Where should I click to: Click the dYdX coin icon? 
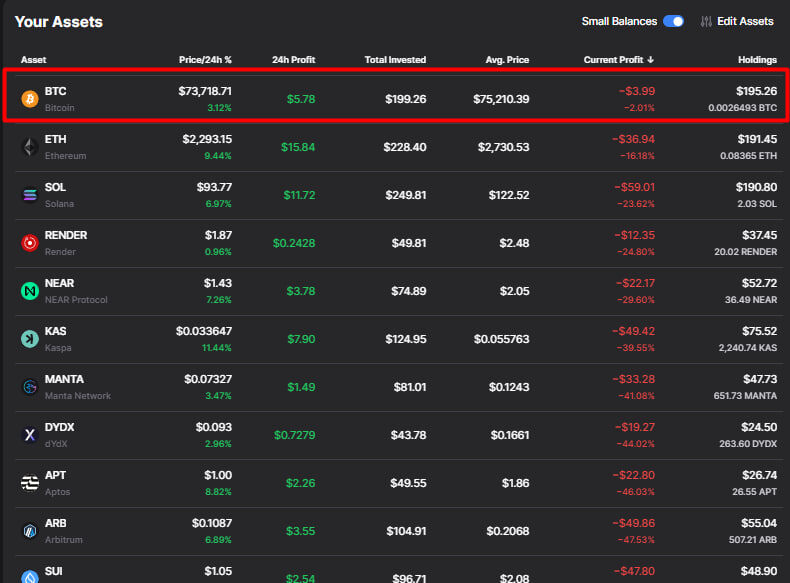(30, 435)
